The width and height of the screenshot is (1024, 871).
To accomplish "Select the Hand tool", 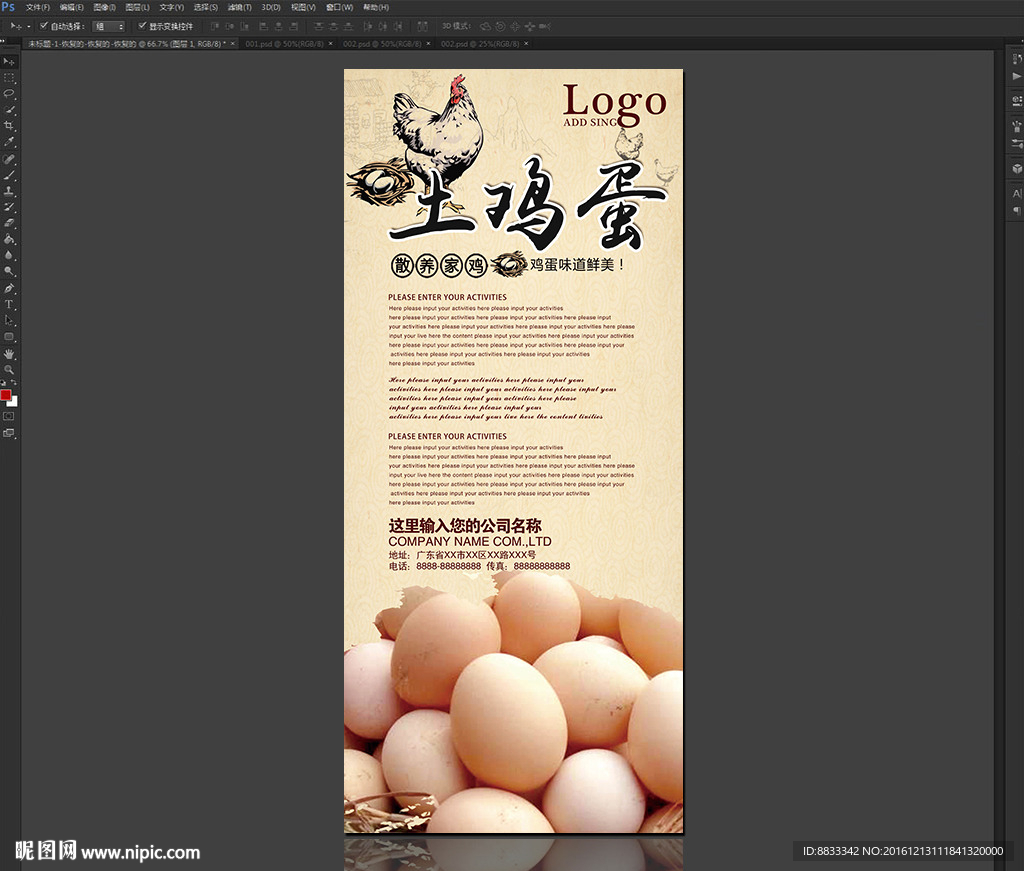I will [9, 354].
